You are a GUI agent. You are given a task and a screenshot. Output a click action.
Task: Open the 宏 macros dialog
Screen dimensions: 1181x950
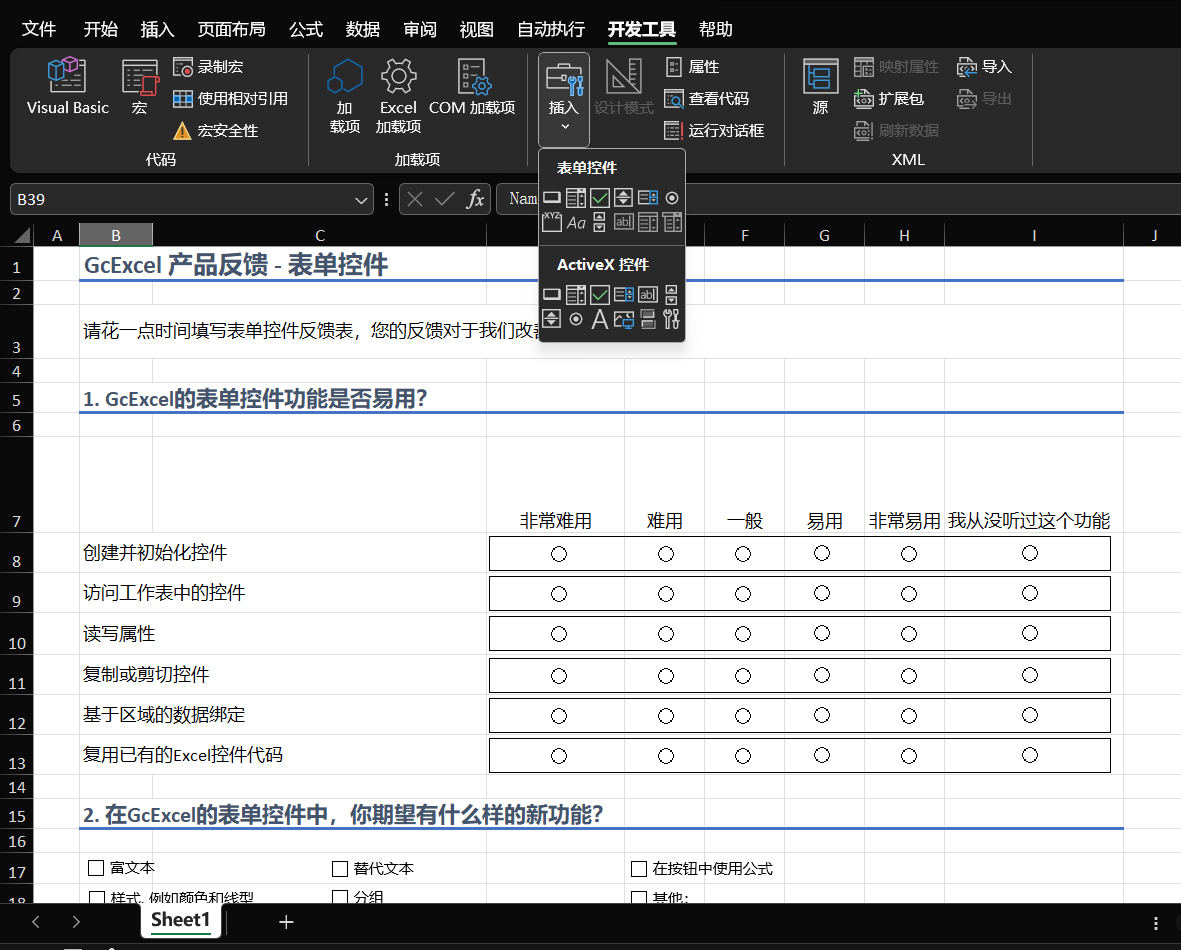[139, 86]
